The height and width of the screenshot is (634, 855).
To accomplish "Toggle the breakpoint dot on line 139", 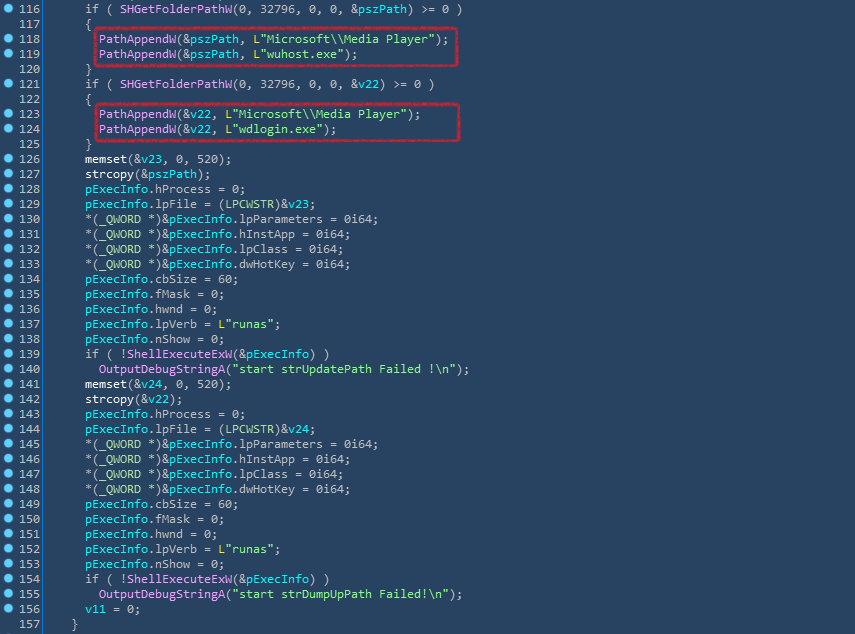I will tap(8, 353).
